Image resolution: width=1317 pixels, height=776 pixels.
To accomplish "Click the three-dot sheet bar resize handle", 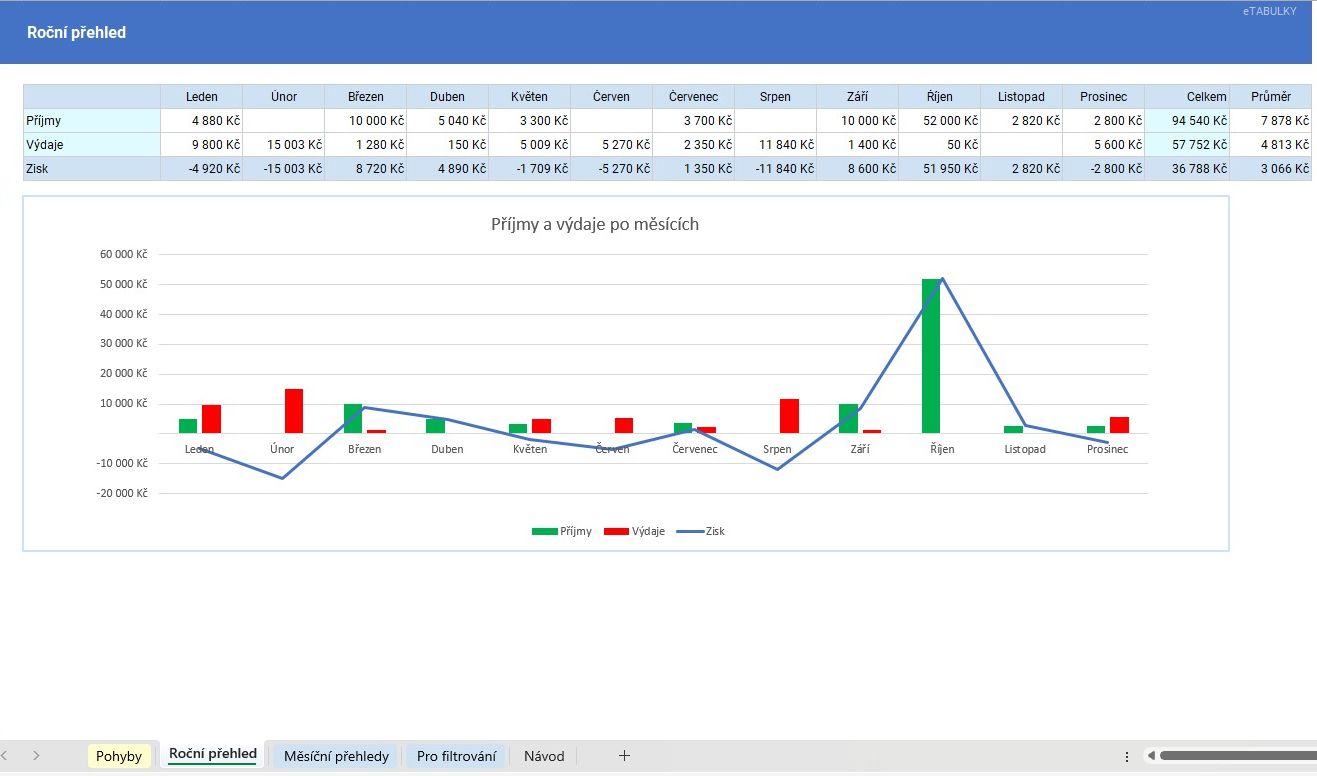I will pyautogui.click(x=1127, y=756).
